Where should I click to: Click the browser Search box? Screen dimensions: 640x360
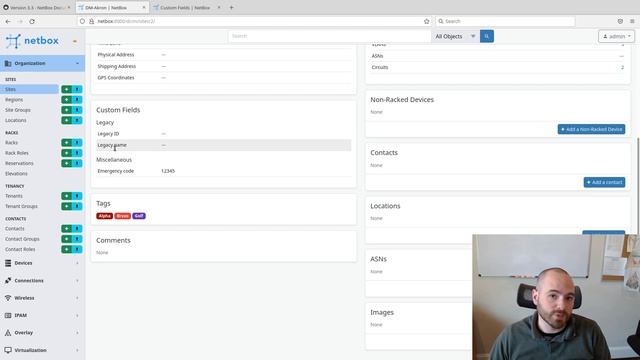click(x=505, y=21)
